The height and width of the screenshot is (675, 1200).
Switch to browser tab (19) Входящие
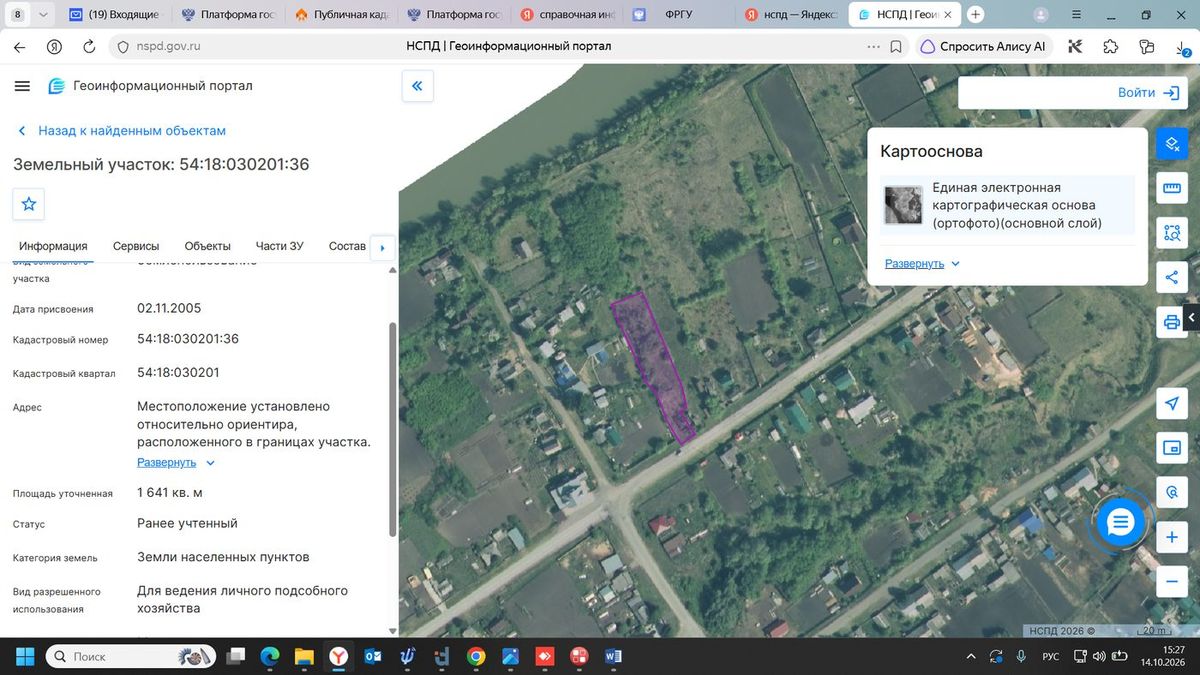[116, 14]
